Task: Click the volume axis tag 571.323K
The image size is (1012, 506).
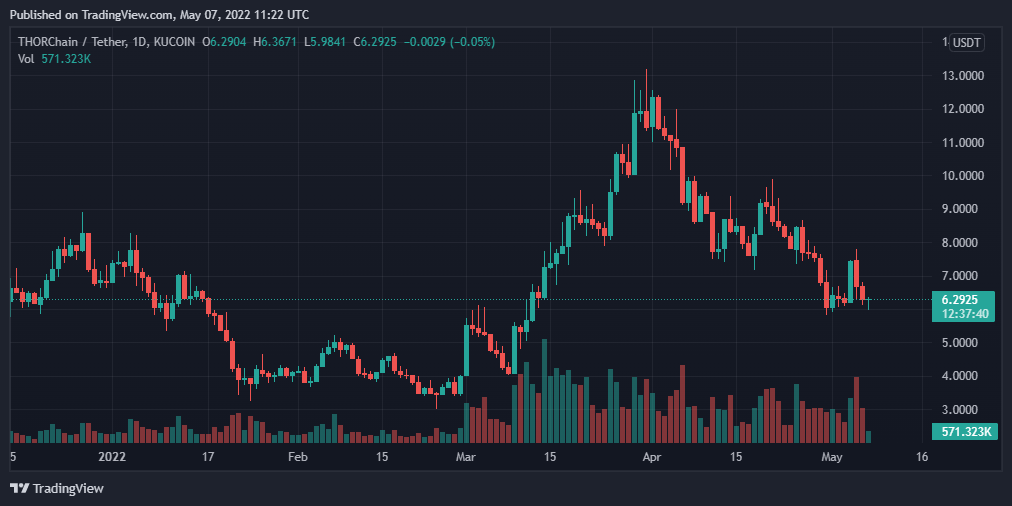Action: click(964, 431)
